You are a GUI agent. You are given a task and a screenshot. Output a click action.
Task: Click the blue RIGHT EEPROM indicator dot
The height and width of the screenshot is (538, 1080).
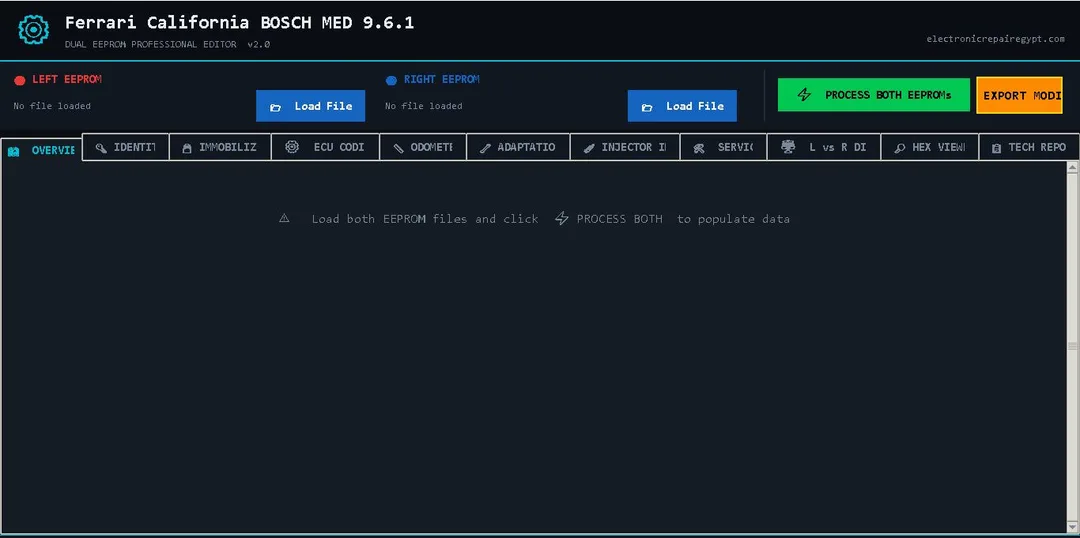pyautogui.click(x=391, y=81)
